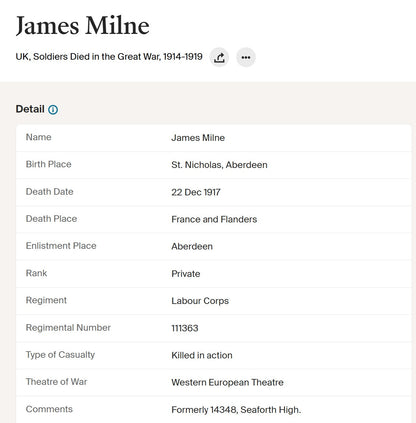The height and width of the screenshot is (423, 416).
Task: Click the enlistment place Aberdeen value
Action: (x=192, y=246)
